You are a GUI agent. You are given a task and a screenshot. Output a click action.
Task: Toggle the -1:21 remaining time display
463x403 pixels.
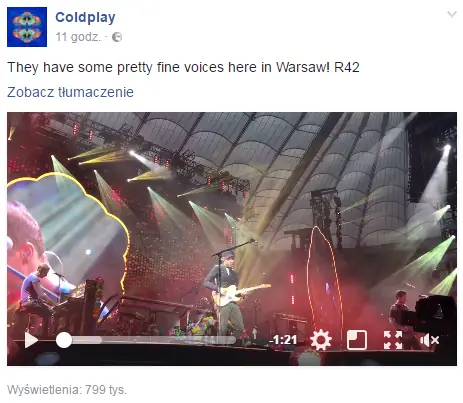[283, 340]
